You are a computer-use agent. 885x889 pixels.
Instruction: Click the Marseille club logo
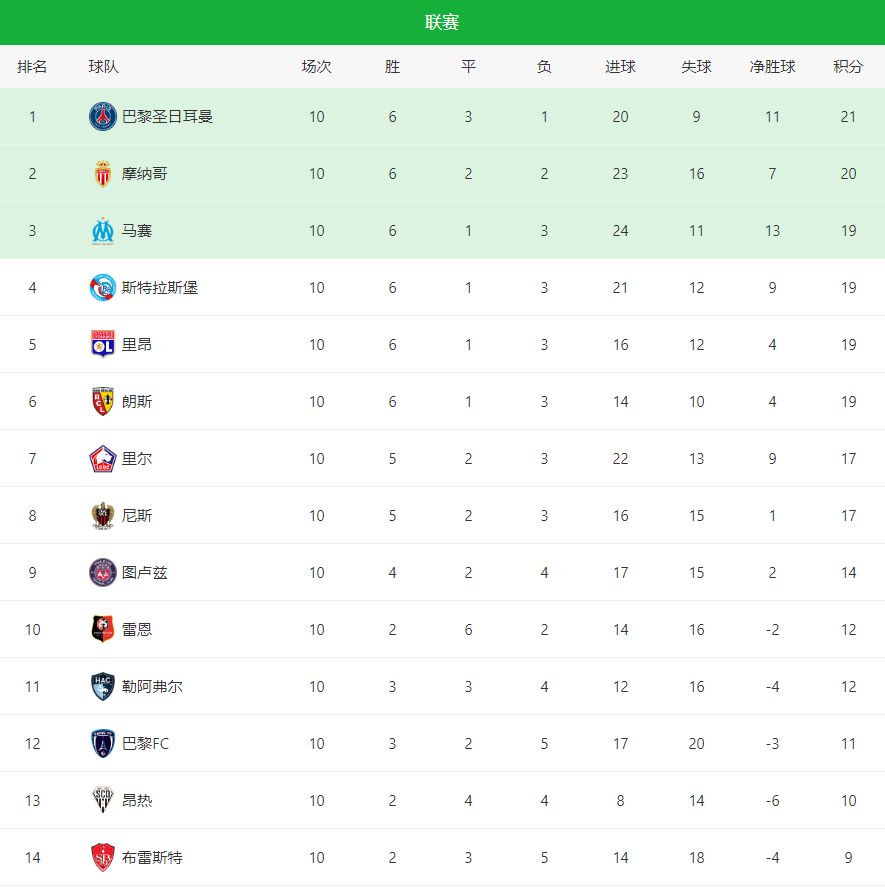tap(103, 231)
